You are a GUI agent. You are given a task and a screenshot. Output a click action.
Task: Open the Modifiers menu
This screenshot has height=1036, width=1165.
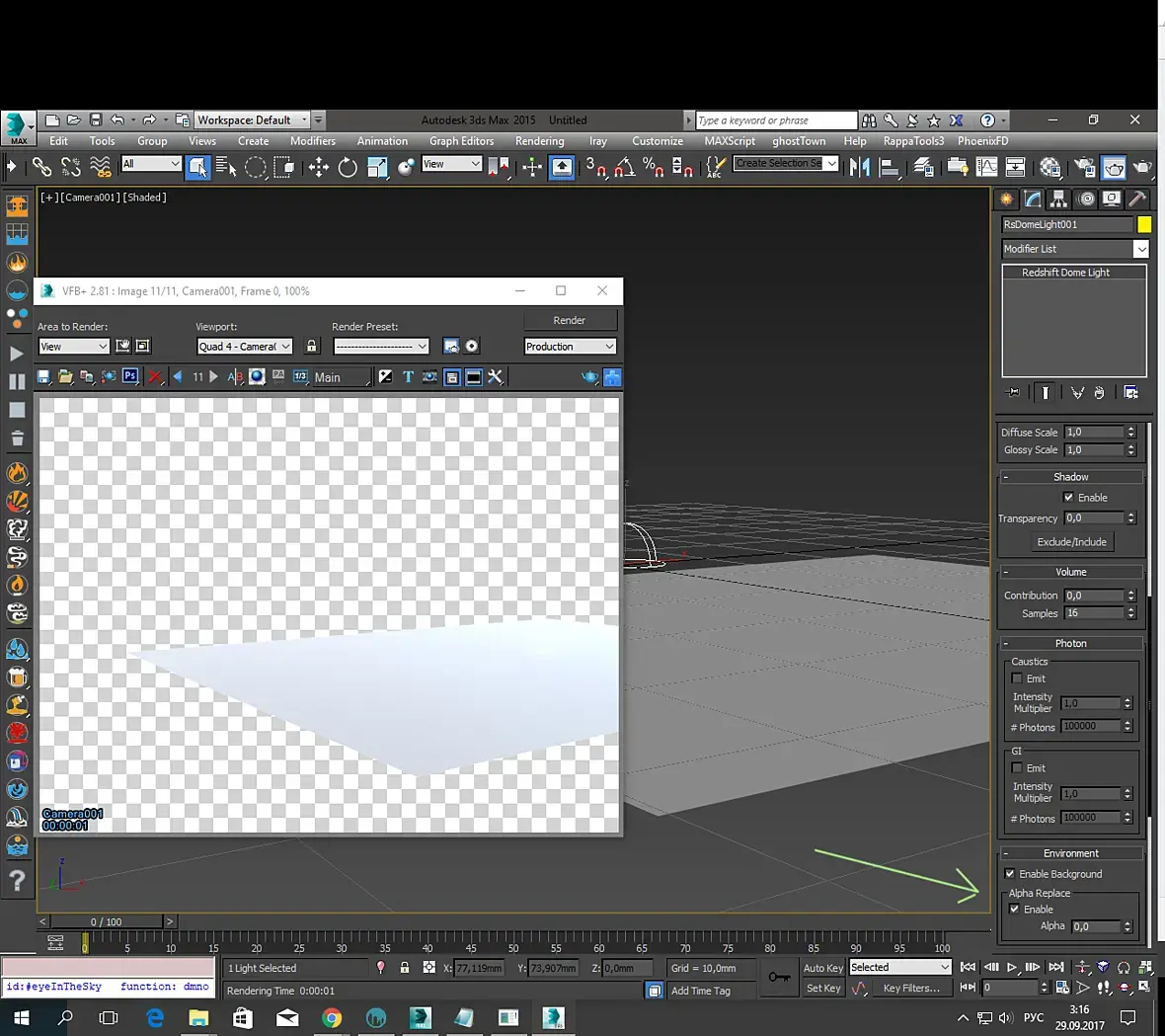tap(312, 141)
